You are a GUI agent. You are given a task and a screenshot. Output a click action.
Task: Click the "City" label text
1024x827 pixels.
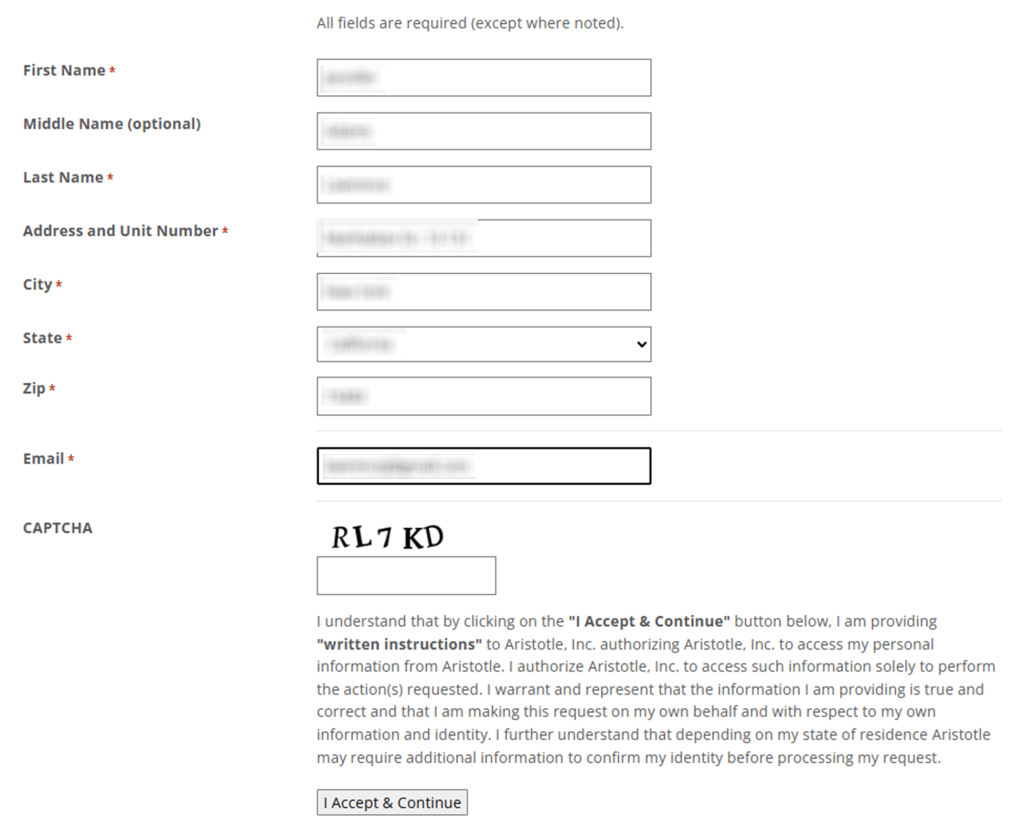37,285
